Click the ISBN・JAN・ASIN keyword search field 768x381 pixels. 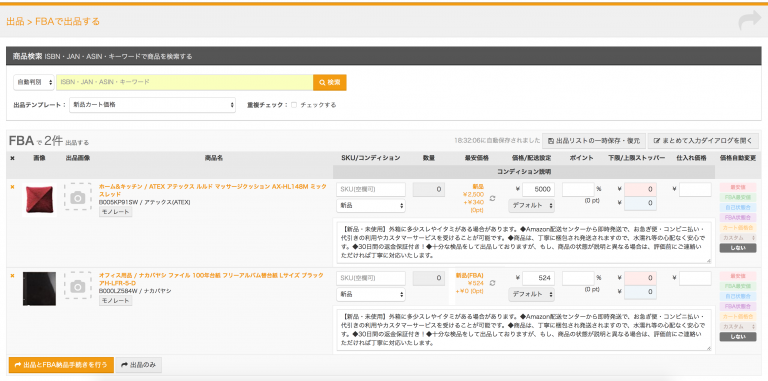(x=185, y=82)
